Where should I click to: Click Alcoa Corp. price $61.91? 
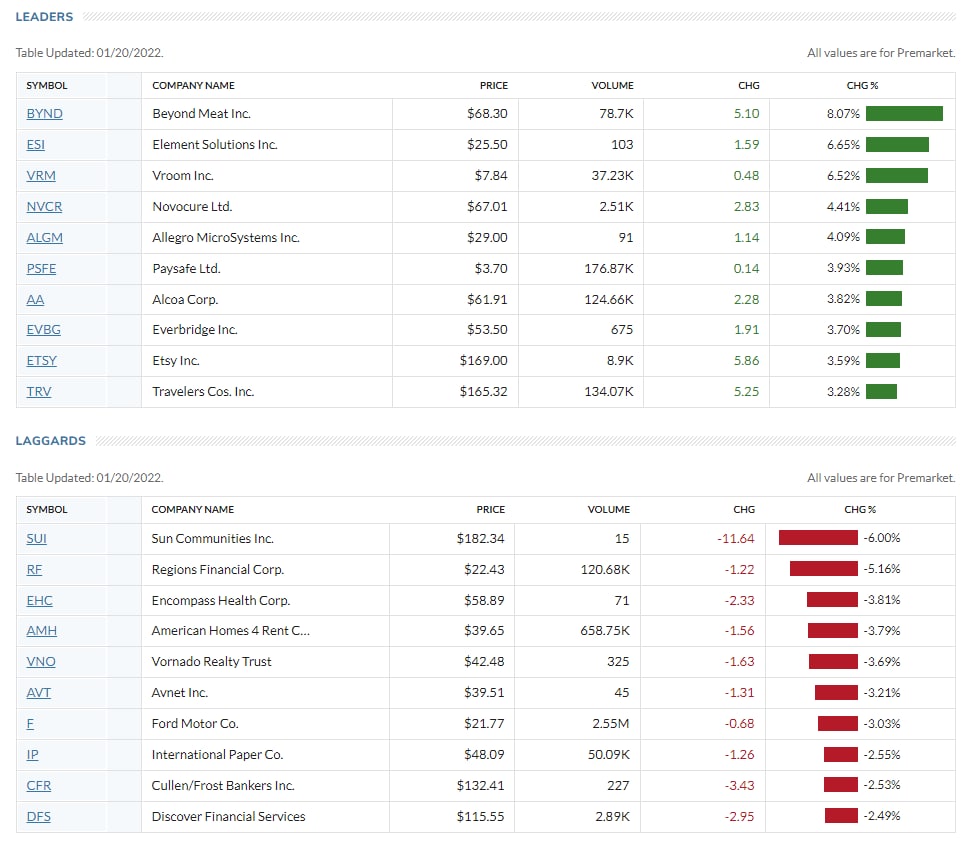pos(487,300)
